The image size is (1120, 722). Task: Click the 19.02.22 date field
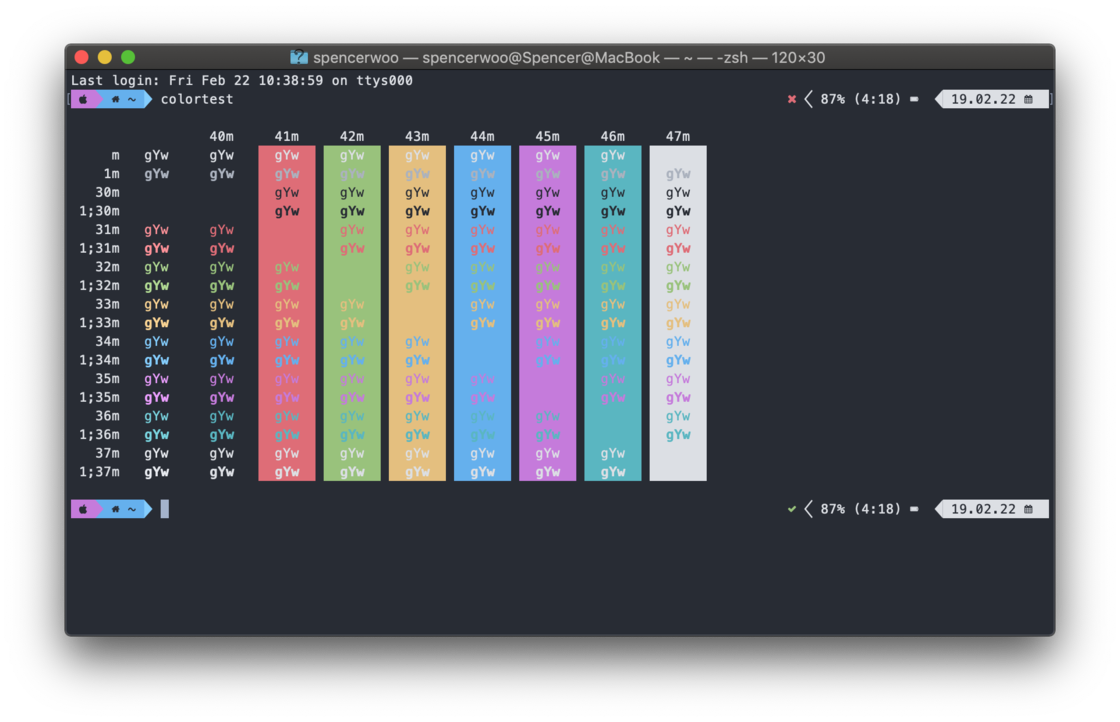click(x=985, y=99)
